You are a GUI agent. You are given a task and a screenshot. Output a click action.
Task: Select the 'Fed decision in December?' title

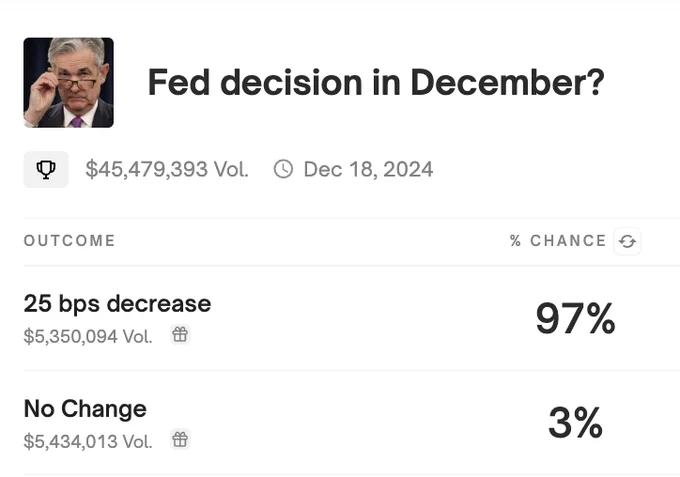tap(376, 82)
